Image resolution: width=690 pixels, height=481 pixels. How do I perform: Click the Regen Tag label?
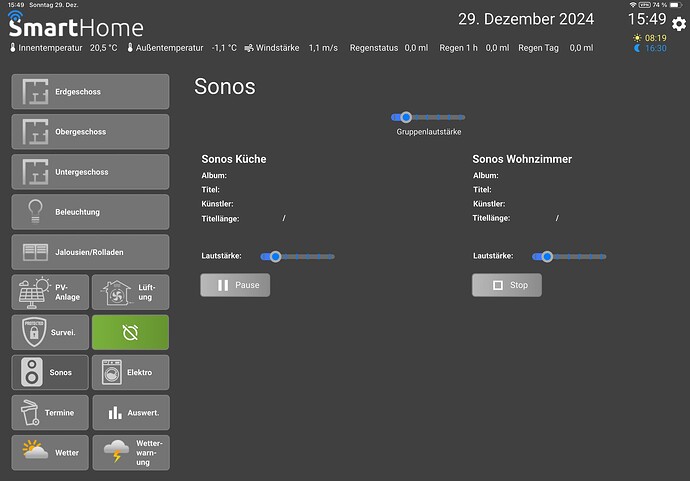[x=538, y=48]
